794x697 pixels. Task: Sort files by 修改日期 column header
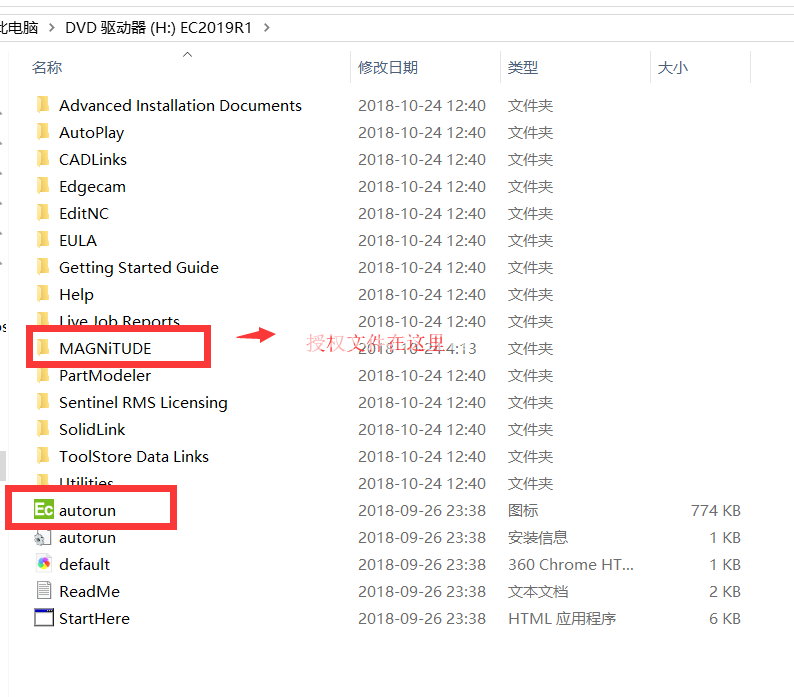coord(388,67)
